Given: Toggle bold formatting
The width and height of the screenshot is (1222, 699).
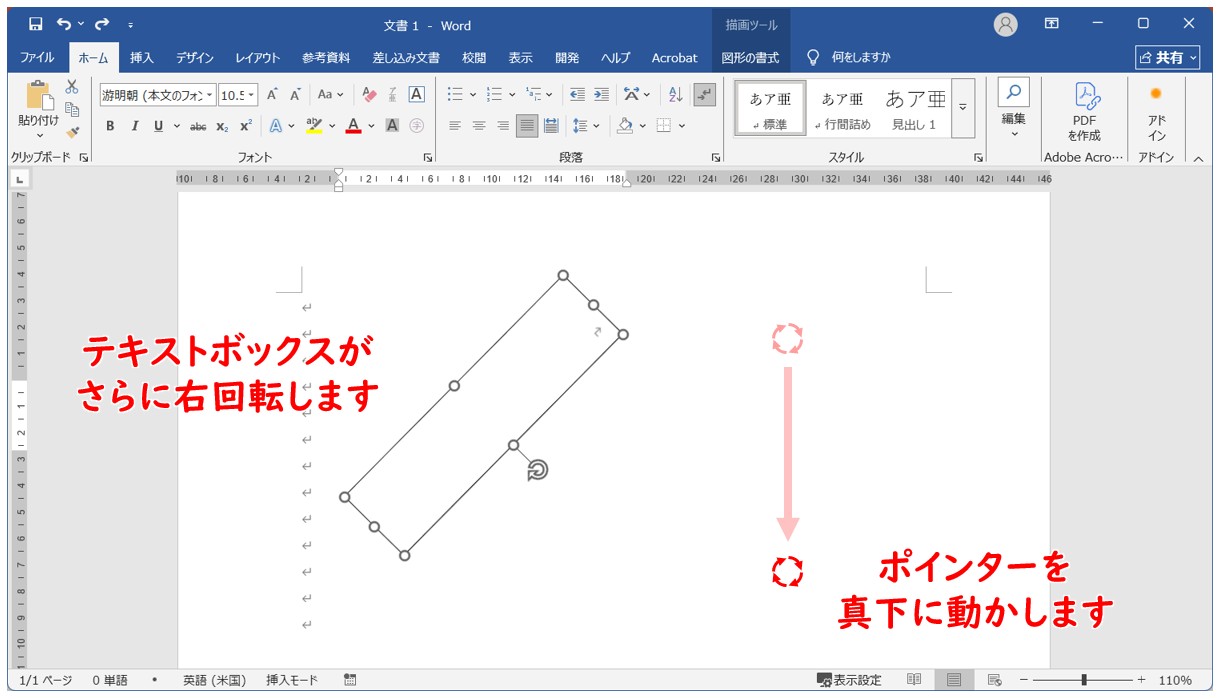Looking at the screenshot, I should point(110,126).
